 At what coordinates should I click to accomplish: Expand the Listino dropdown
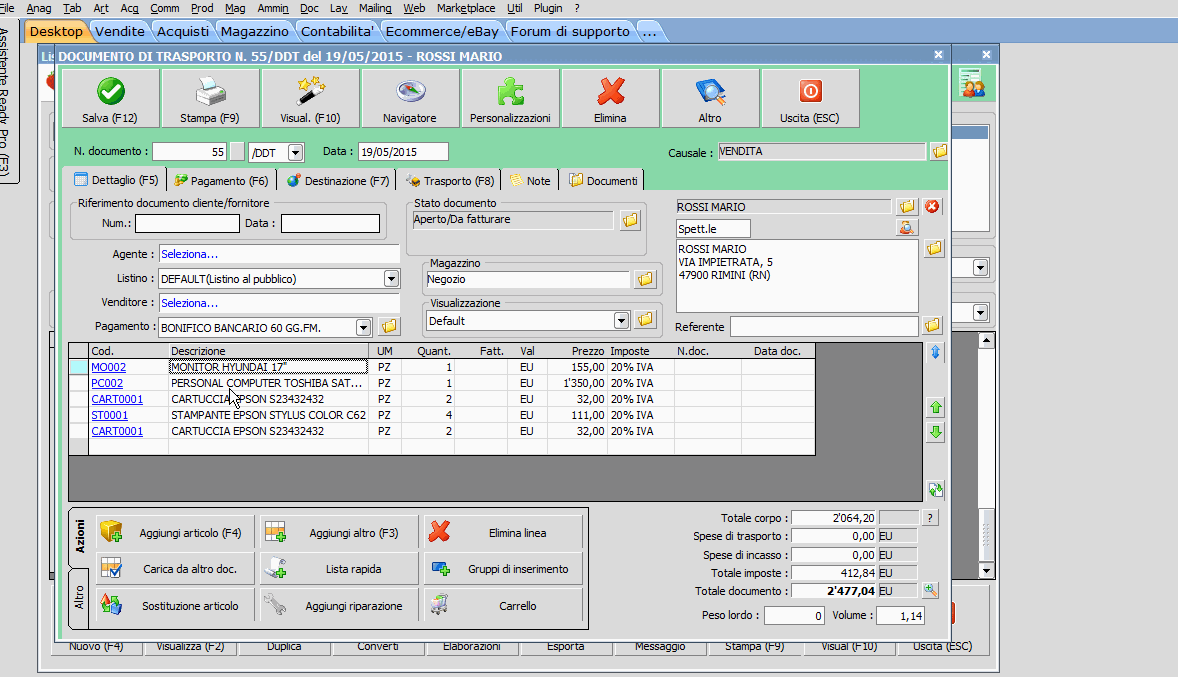tap(391, 279)
